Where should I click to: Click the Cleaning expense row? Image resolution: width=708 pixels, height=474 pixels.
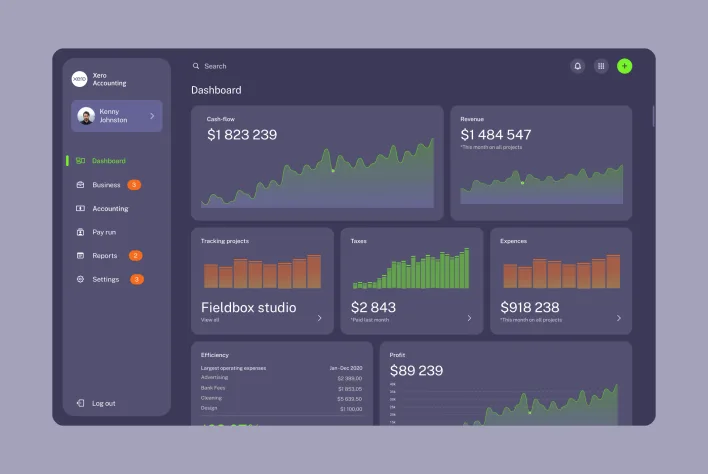(x=281, y=399)
